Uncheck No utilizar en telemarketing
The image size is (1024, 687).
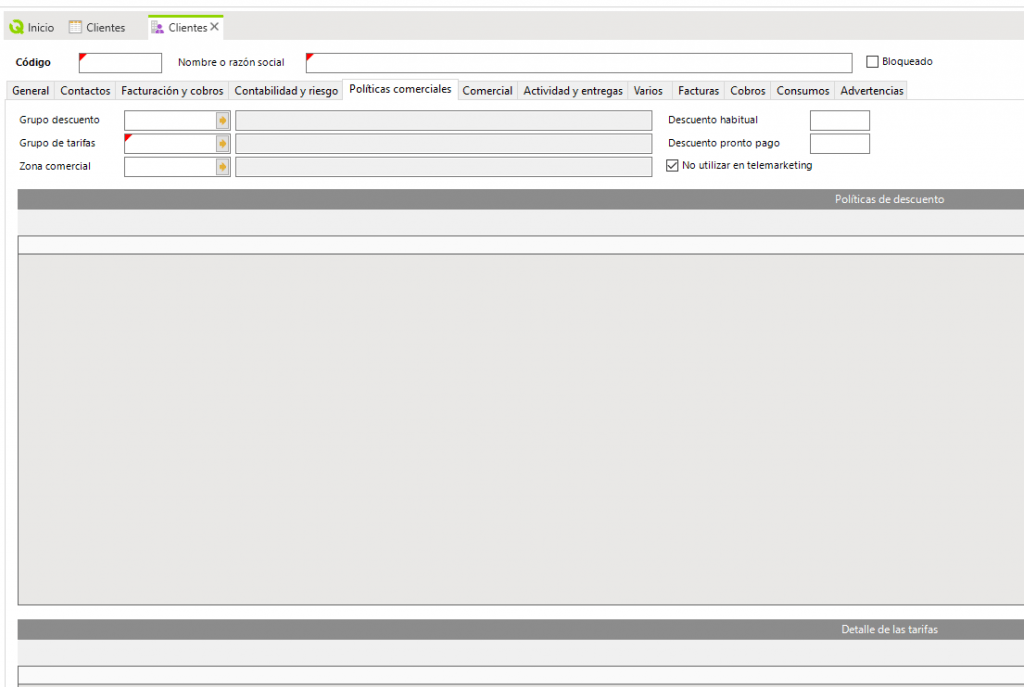click(672, 166)
